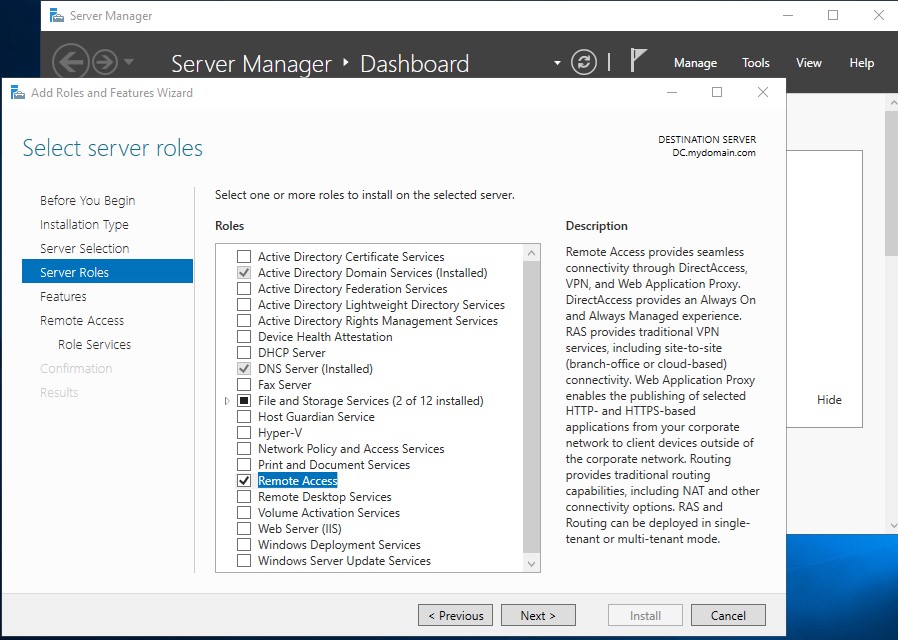This screenshot has width=898, height=640.
Task: Click the Add Roles and Features Wizard title icon
Action: pyautogui.click(x=18, y=92)
